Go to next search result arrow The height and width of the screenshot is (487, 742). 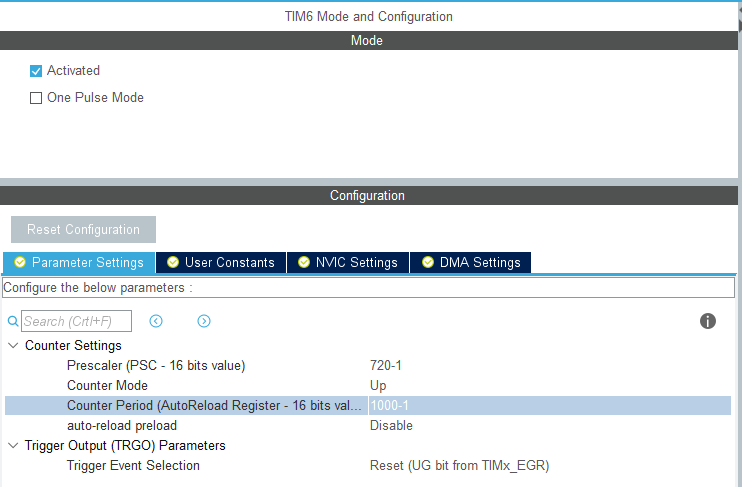click(x=203, y=321)
